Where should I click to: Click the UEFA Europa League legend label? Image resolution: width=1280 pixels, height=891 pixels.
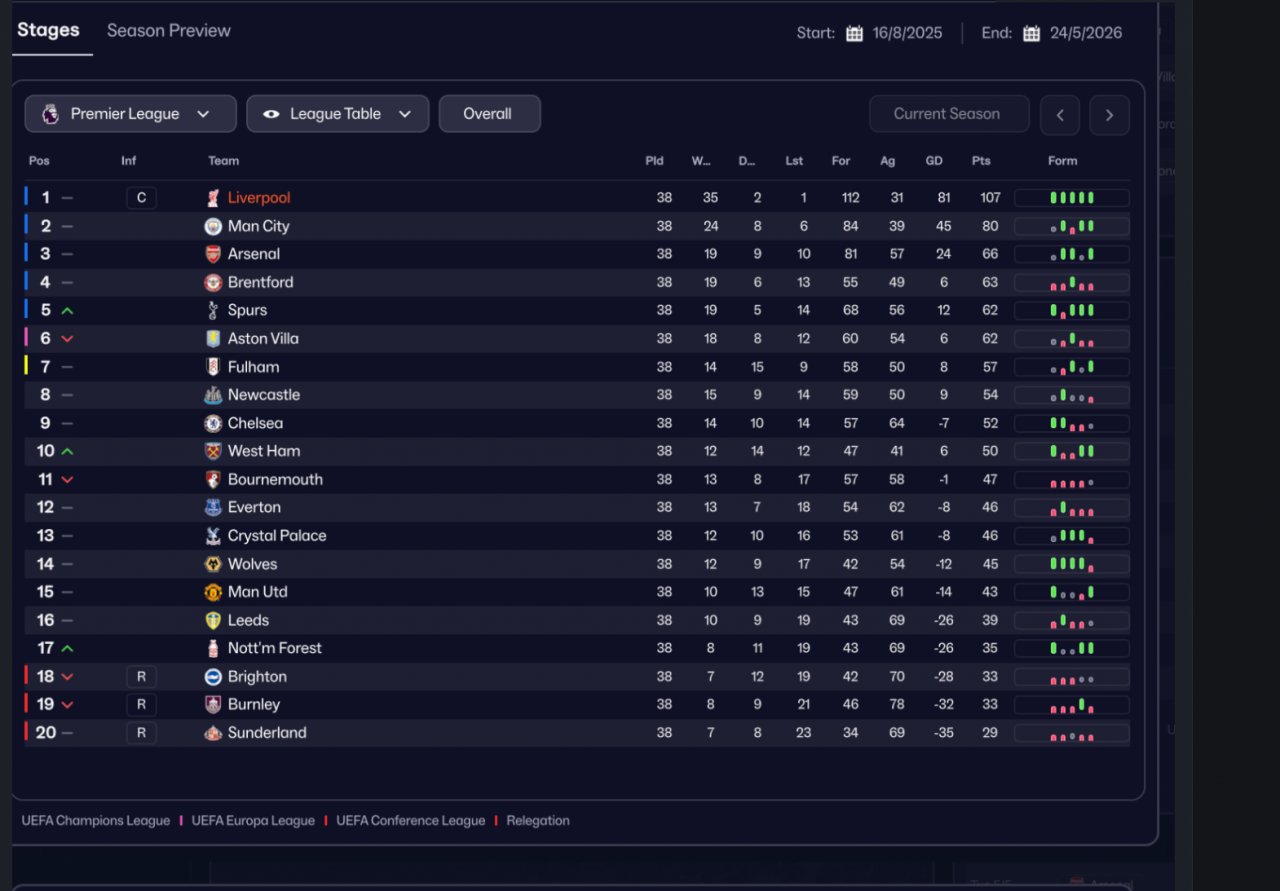[253, 821]
